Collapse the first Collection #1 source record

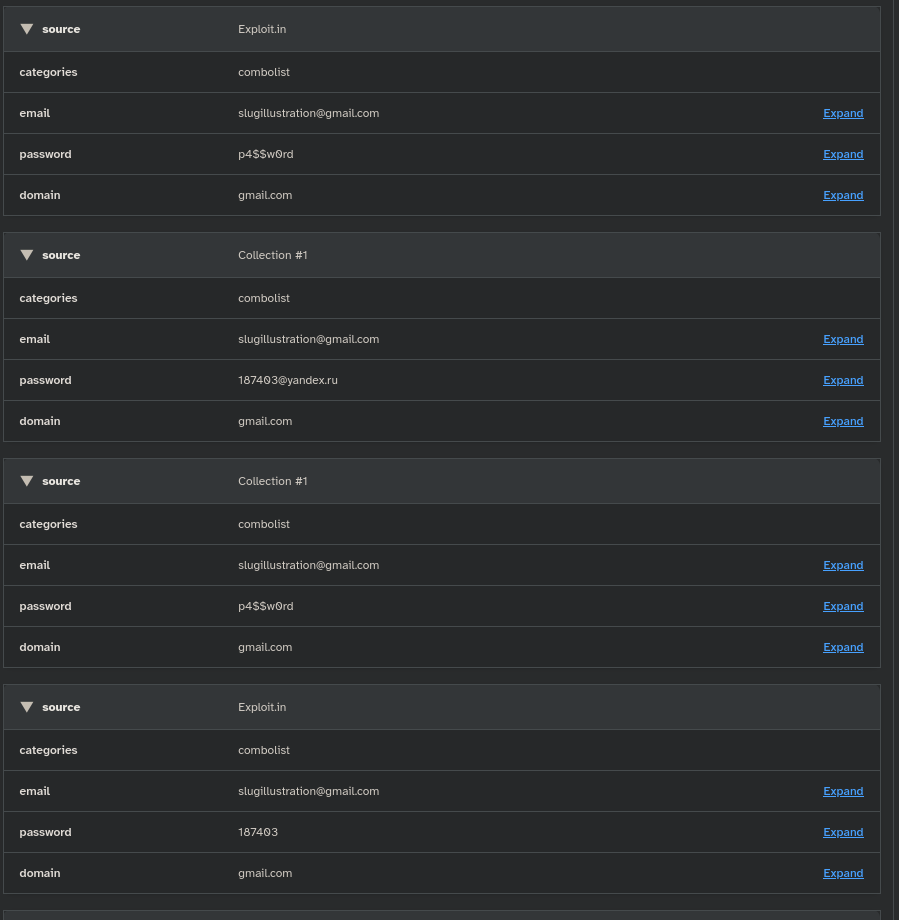[x=27, y=255]
